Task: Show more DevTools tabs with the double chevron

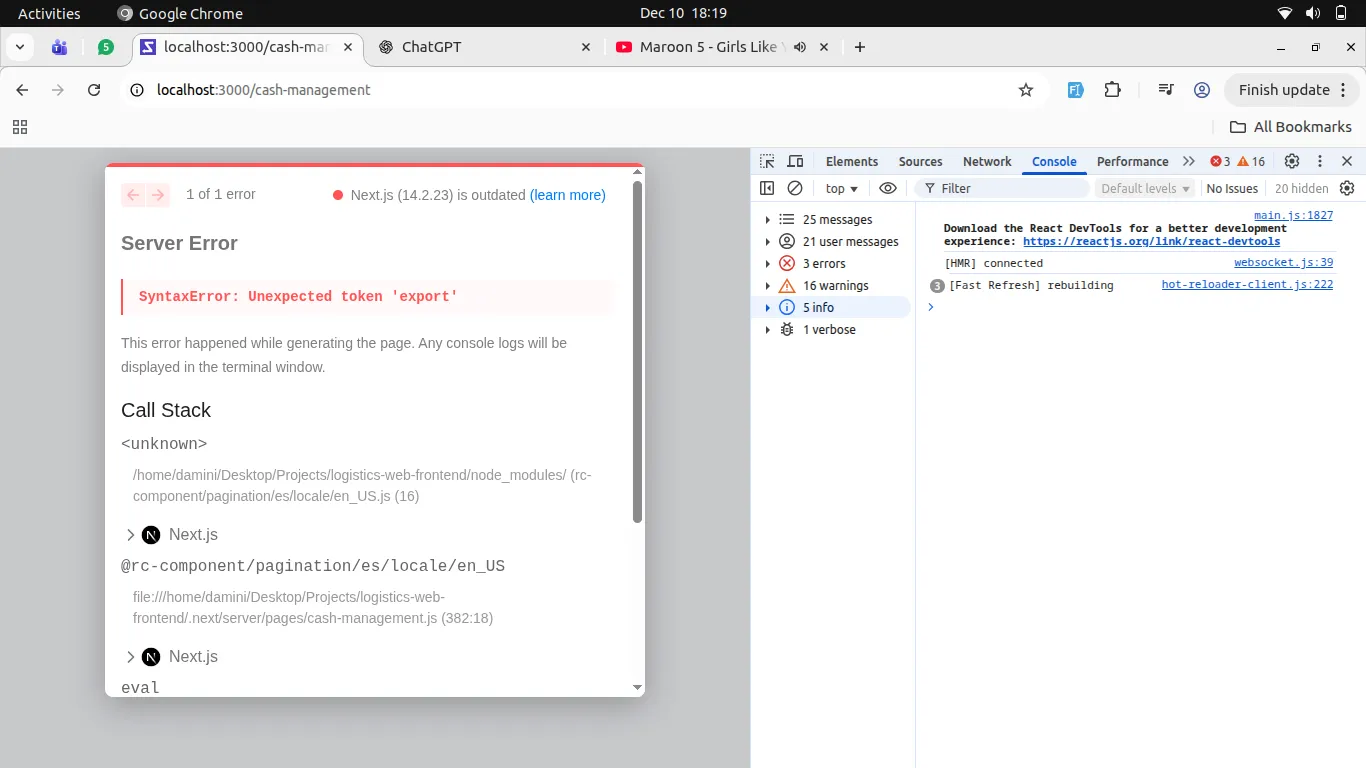Action: (x=1188, y=161)
